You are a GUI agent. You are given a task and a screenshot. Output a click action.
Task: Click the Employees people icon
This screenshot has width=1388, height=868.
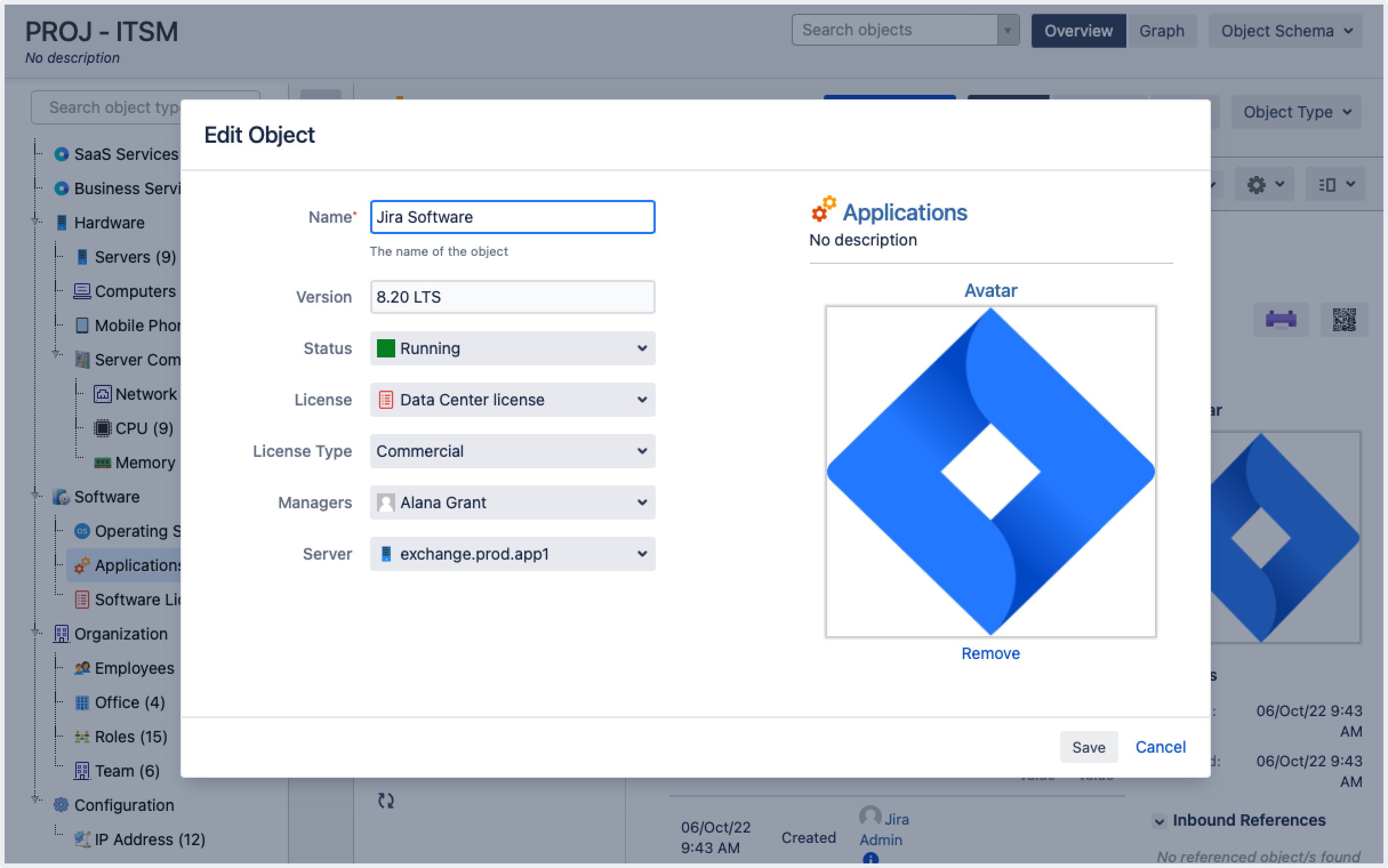(82, 668)
